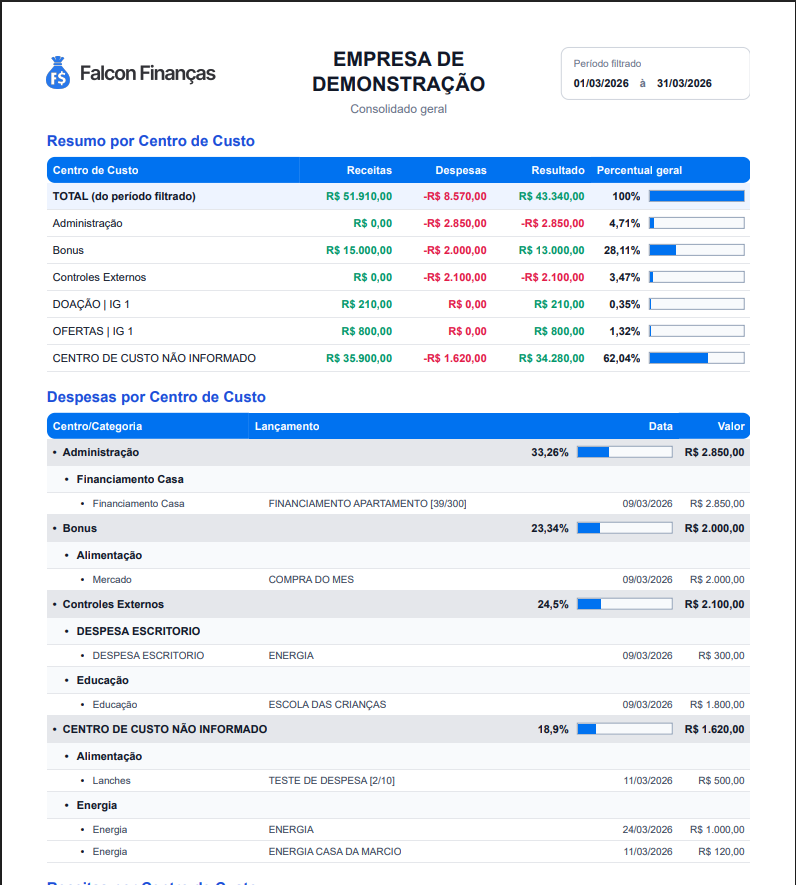
Task: Click the Lanches subcategory
Action: 111,781
